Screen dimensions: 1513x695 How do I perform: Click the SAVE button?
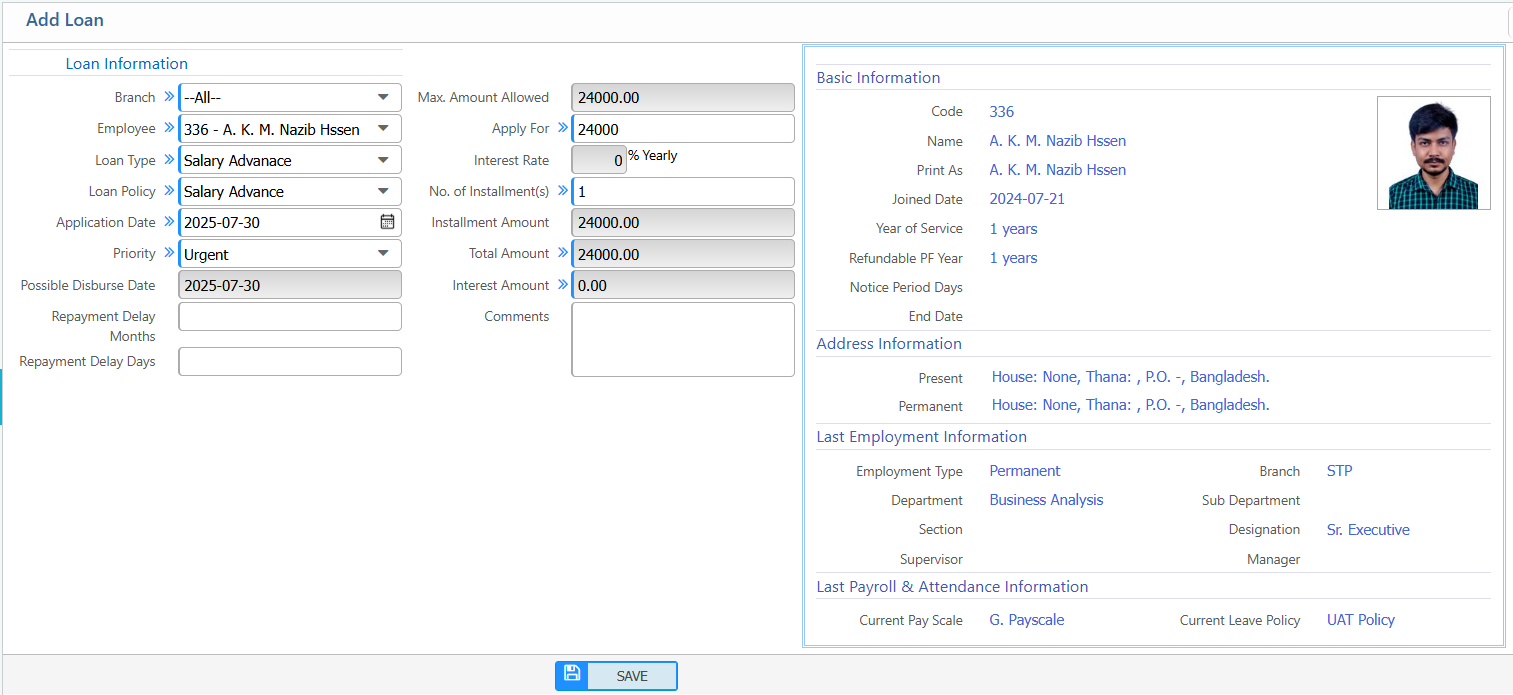[630, 675]
